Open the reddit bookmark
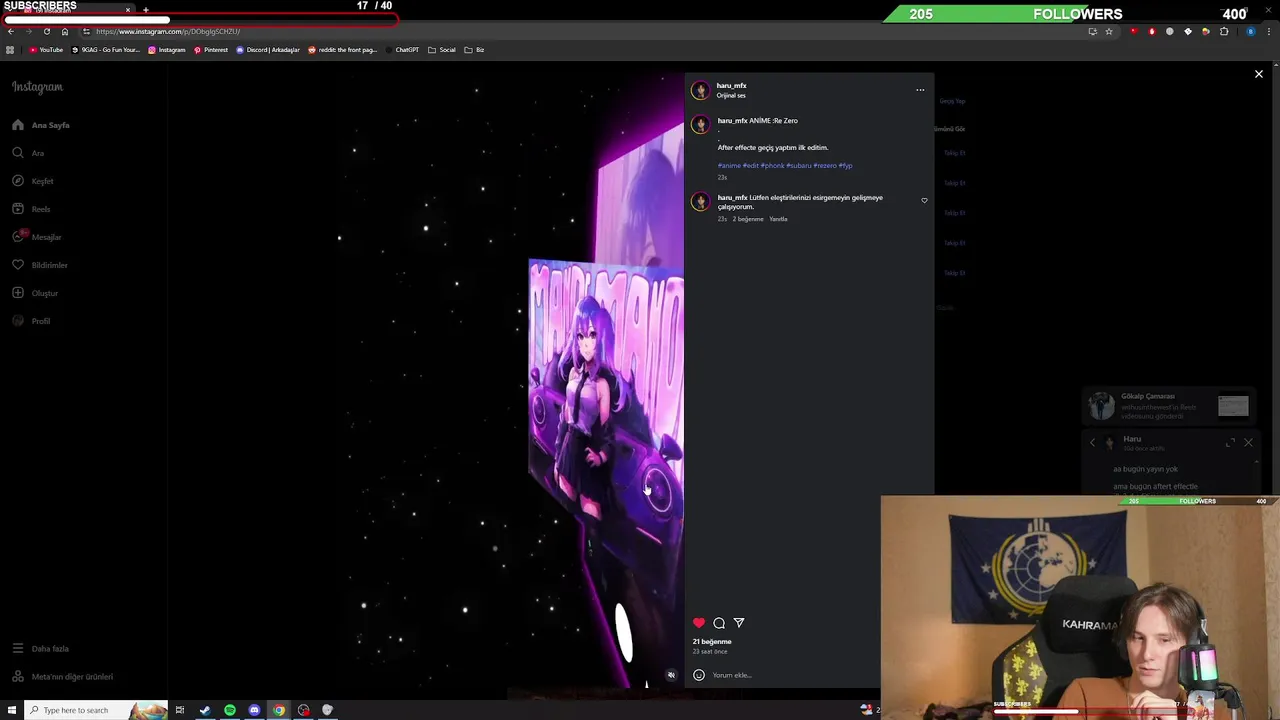Viewport: 1280px width, 720px height. tap(342, 50)
